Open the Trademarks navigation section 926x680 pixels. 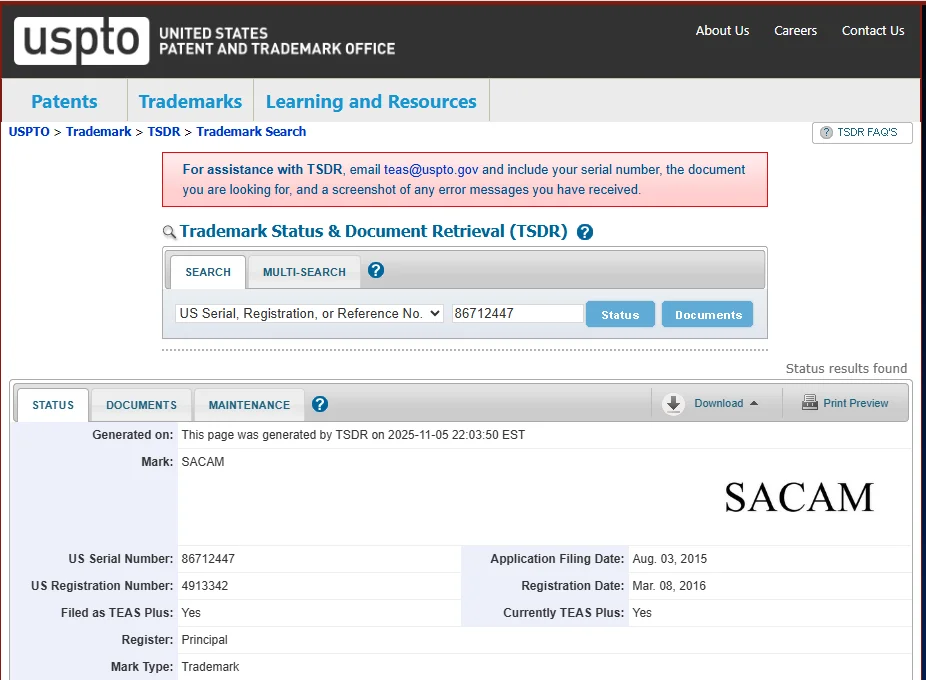(x=190, y=101)
